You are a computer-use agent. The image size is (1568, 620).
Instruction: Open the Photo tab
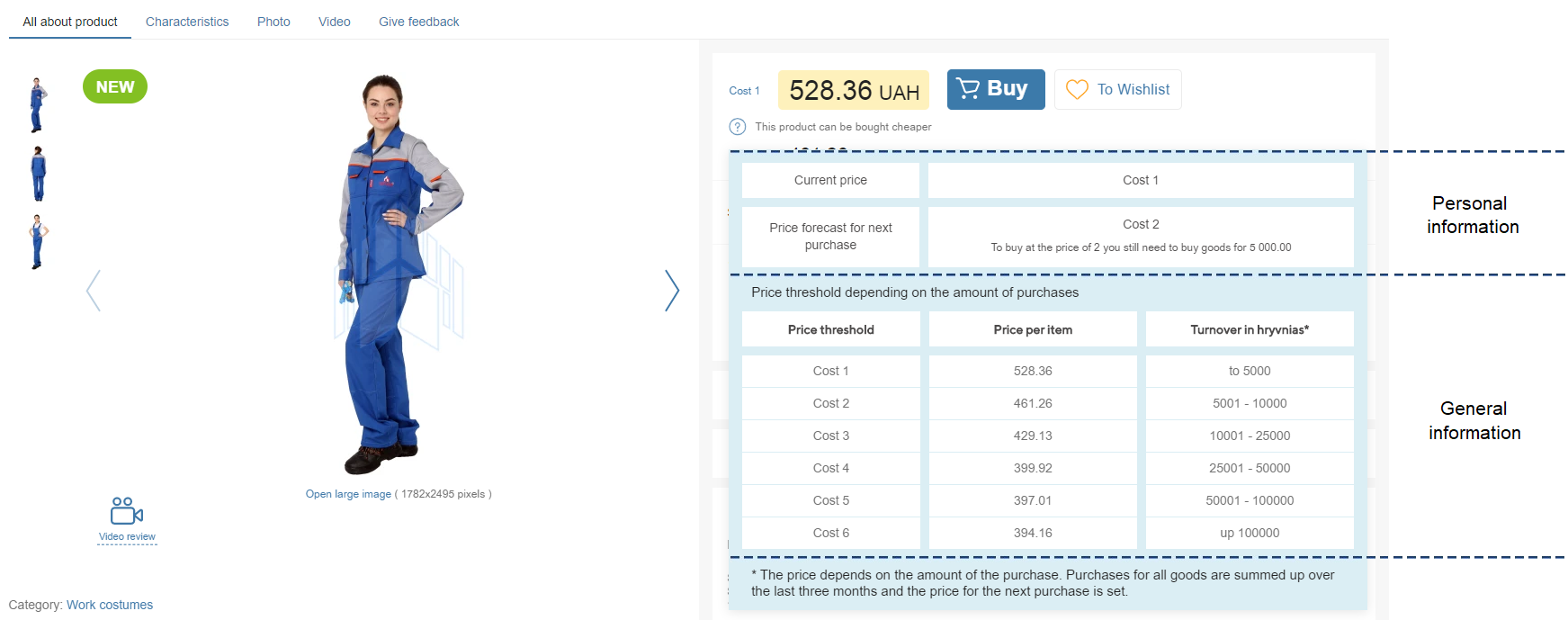tap(273, 22)
